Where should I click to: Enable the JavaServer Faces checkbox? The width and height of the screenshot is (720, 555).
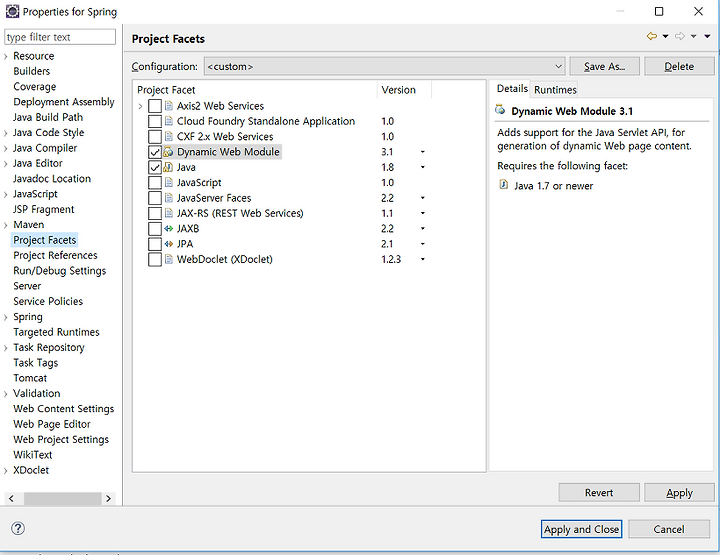coord(155,198)
